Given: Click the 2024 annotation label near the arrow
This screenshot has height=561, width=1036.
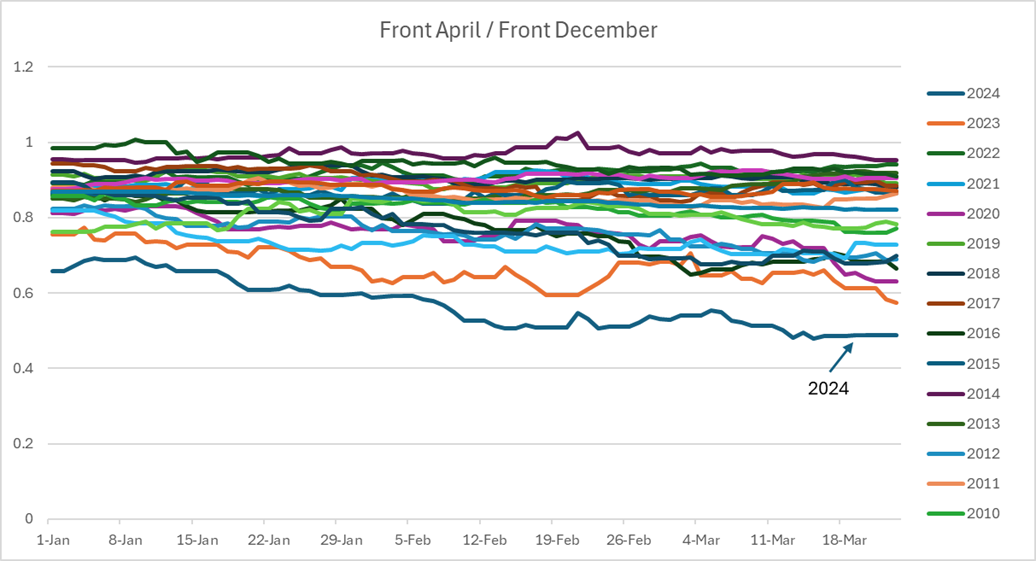Looking at the screenshot, I should 828,389.
